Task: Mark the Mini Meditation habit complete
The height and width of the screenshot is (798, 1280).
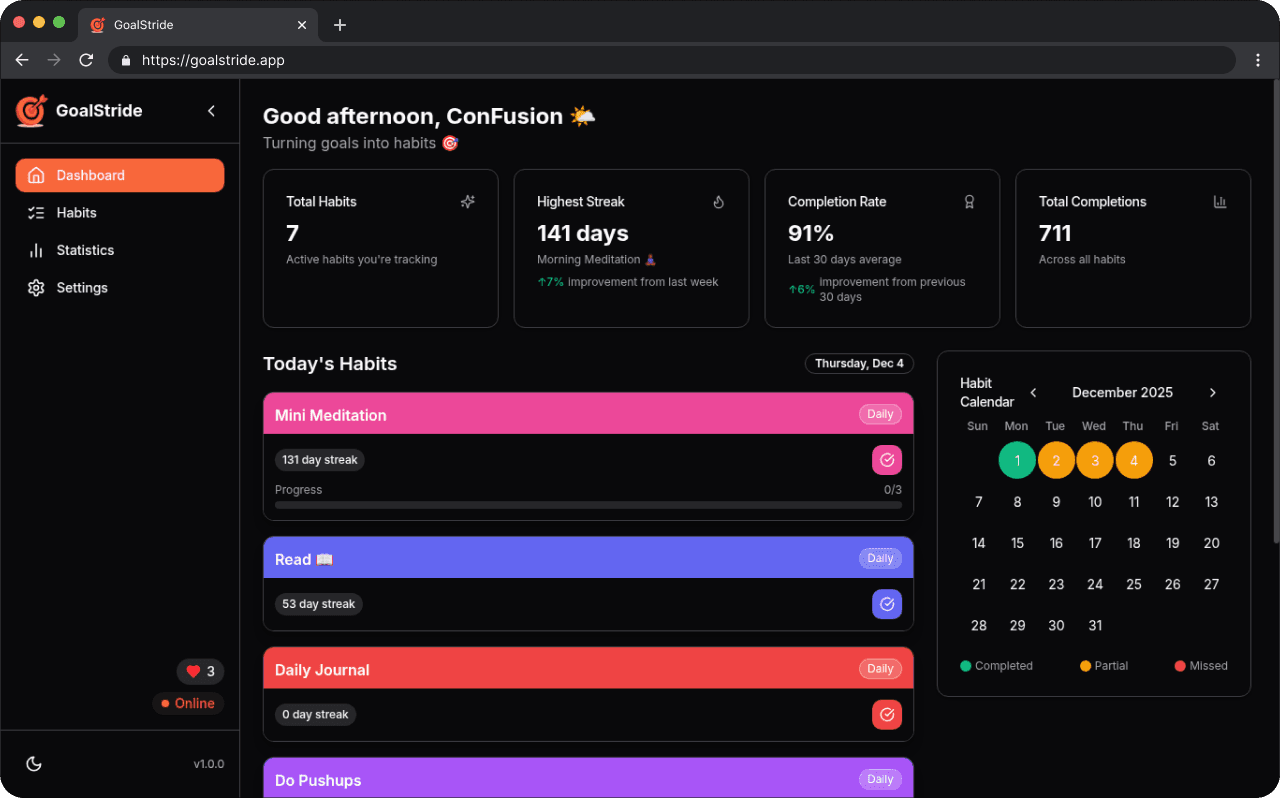Action: (886, 459)
